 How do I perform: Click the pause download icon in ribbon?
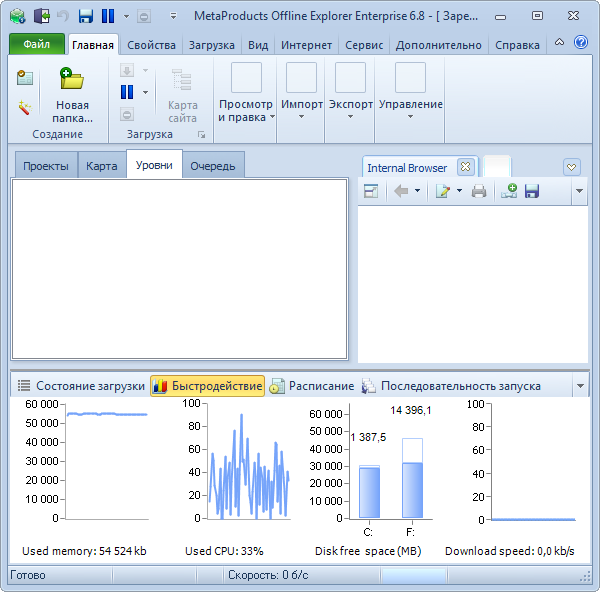pyautogui.click(x=127, y=92)
